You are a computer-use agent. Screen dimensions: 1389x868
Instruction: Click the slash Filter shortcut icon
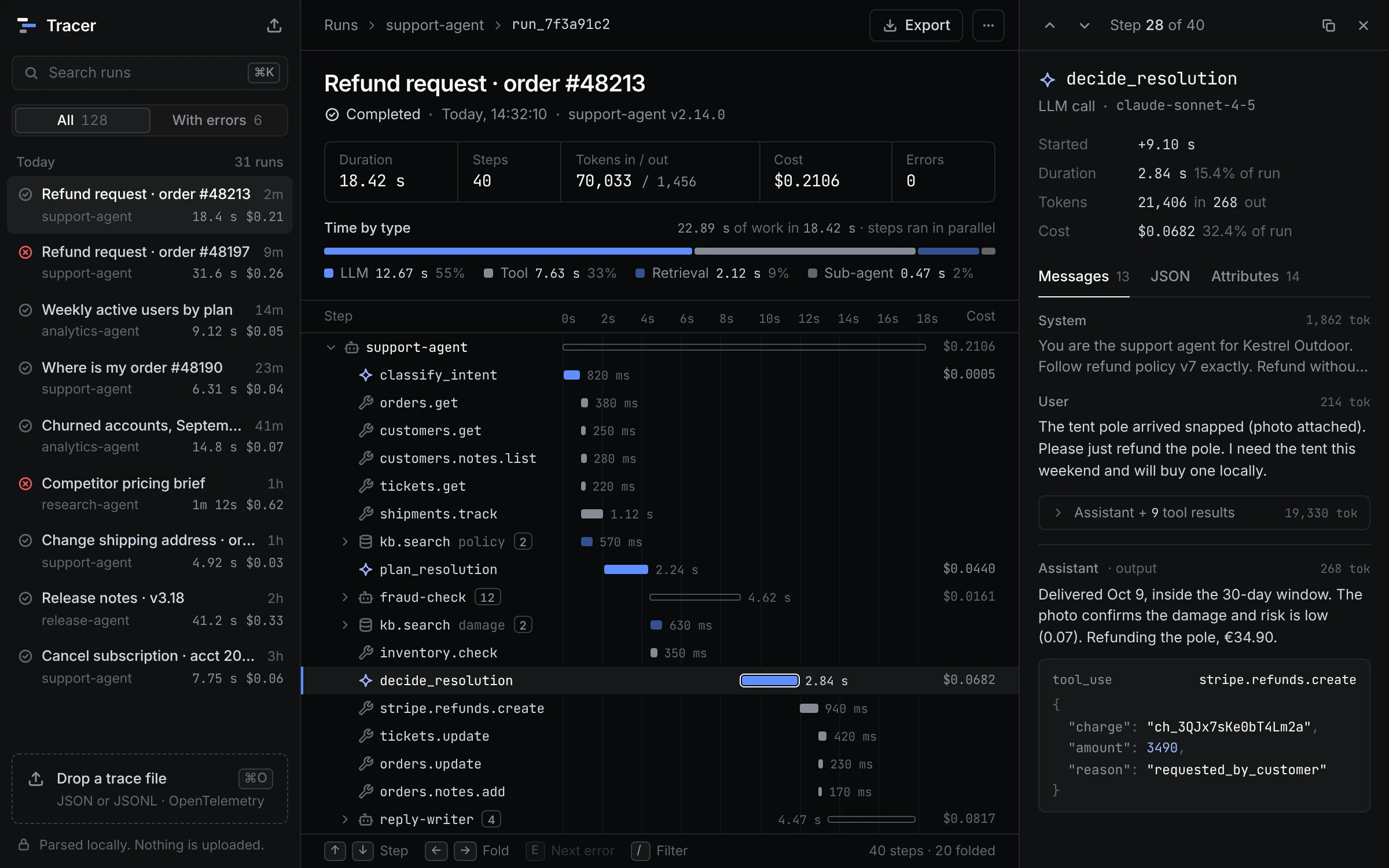[640, 851]
